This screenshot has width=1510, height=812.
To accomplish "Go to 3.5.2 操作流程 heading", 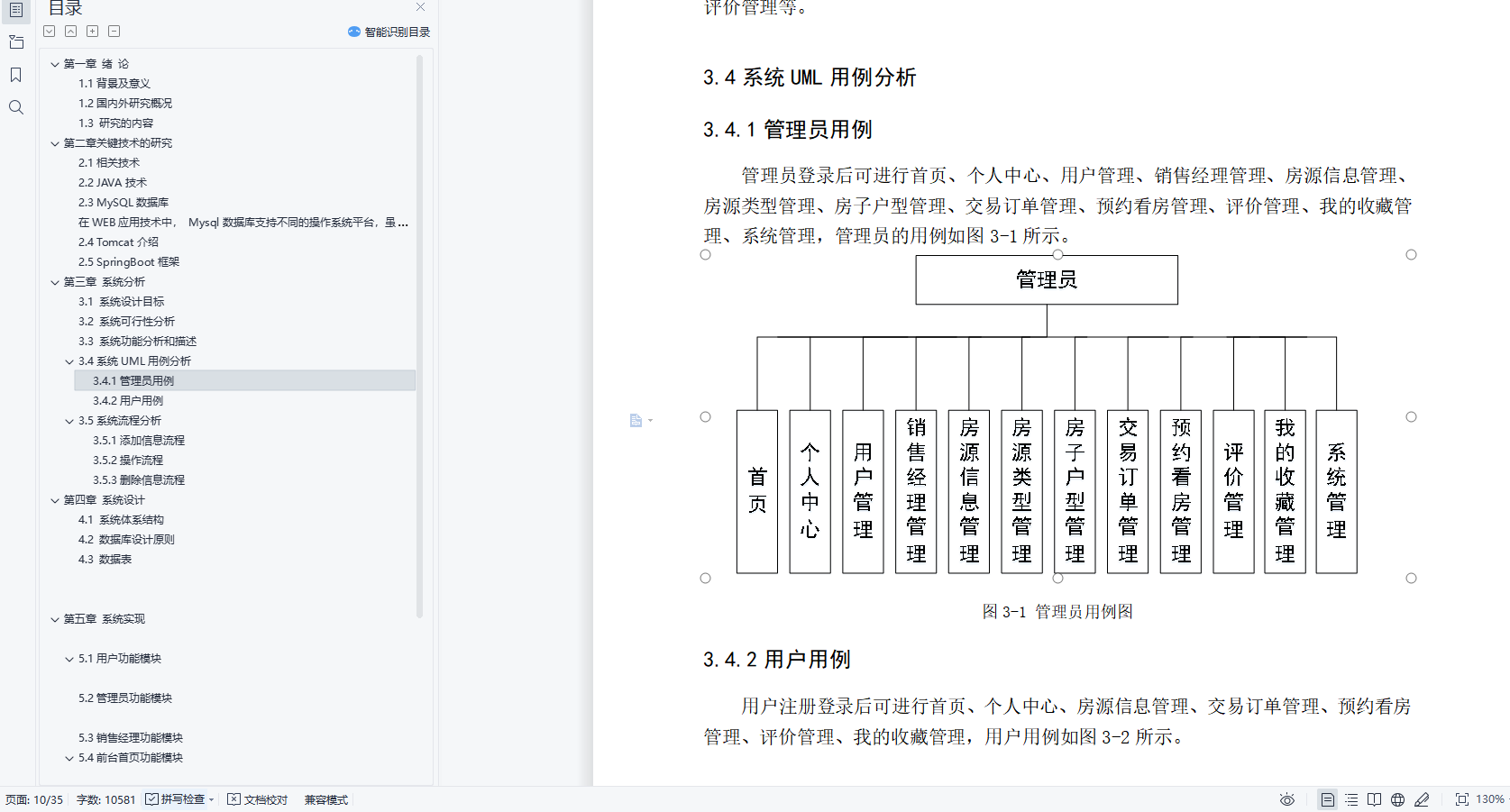I will click(x=128, y=461).
